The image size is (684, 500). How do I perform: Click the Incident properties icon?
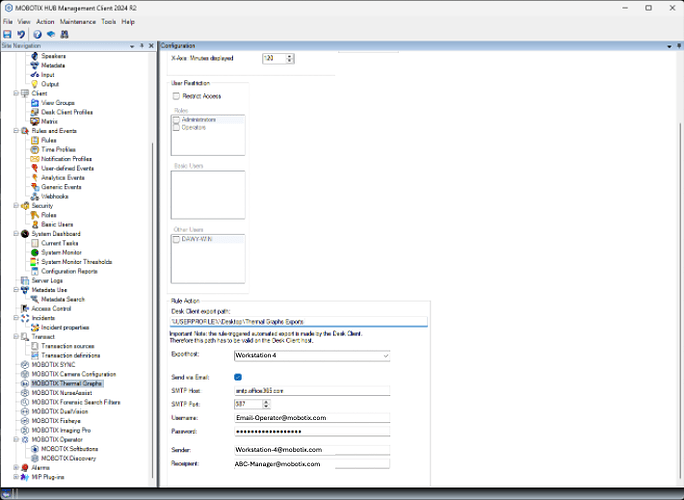35,327
